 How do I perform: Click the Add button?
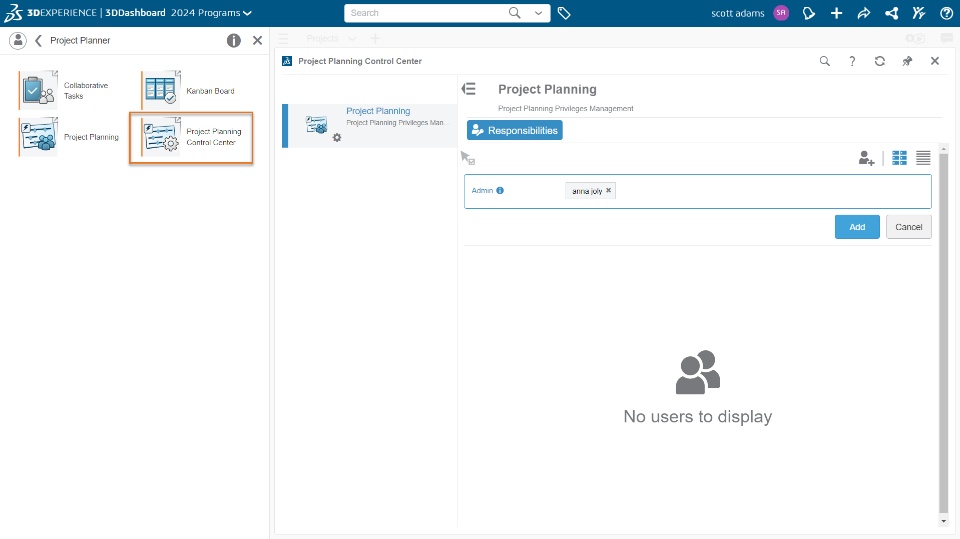pyautogui.click(x=857, y=227)
